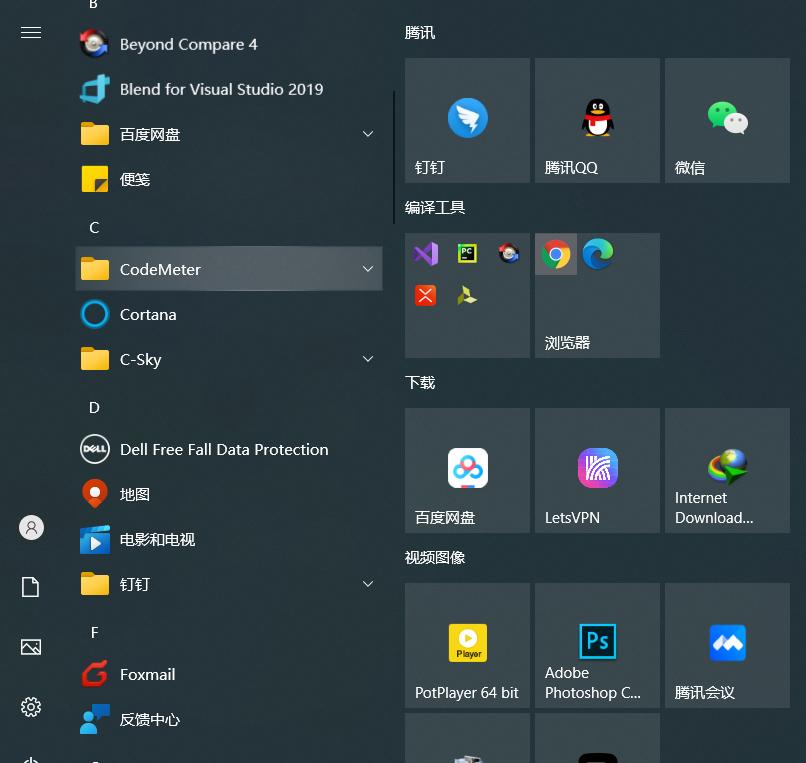Open Adobe Photoshop tile
The image size is (806, 763).
pyautogui.click(x=597, y=645)
